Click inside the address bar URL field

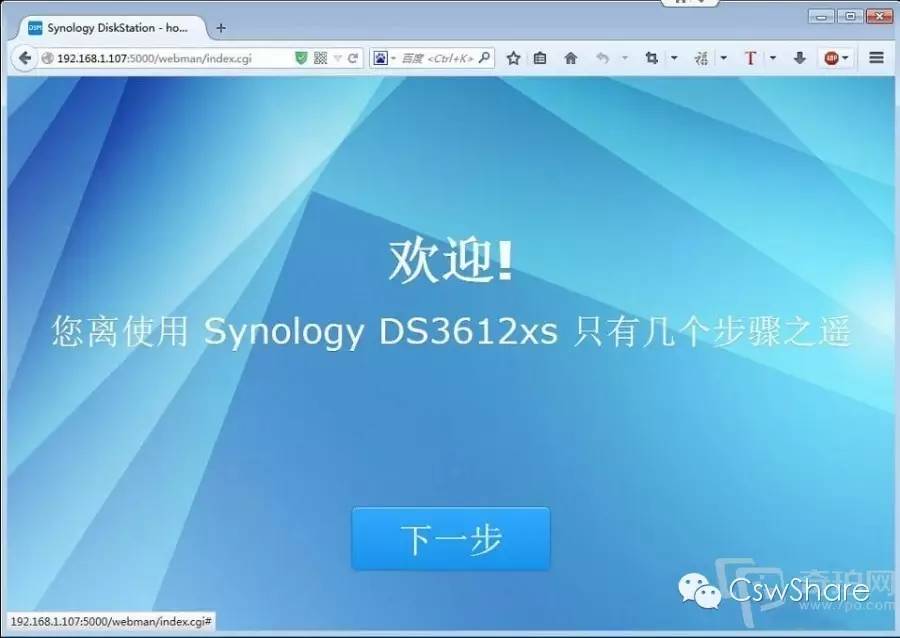coord(170,57)
